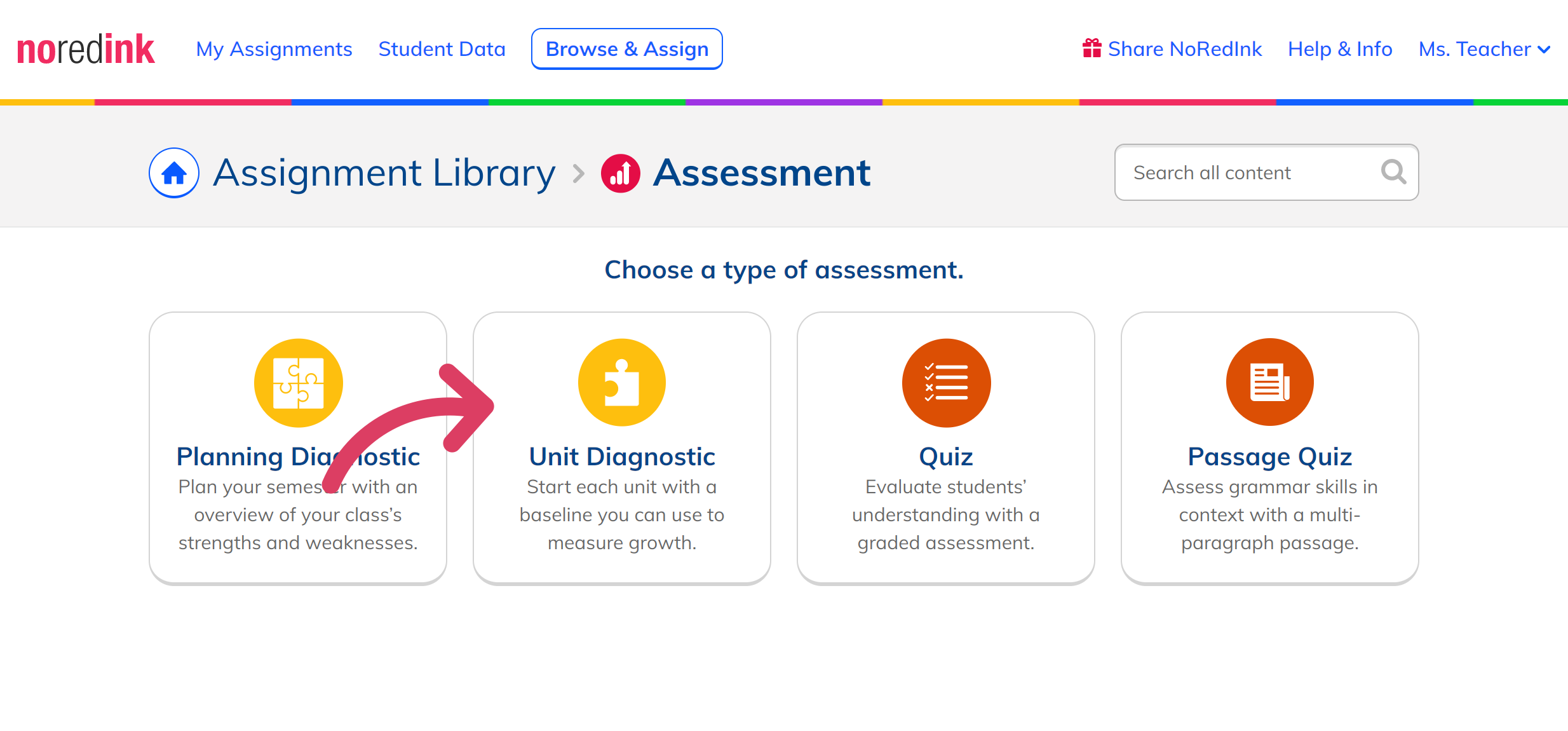Expand the Ms. Teacher dropdown chevron

(x=1544, y=50)
